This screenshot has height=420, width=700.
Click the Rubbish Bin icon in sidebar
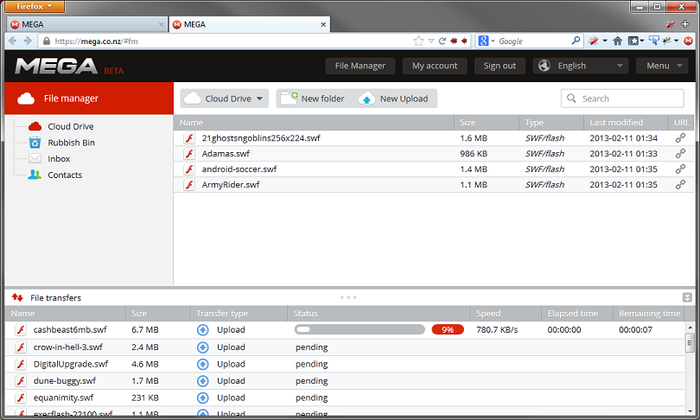click(35, 142)
